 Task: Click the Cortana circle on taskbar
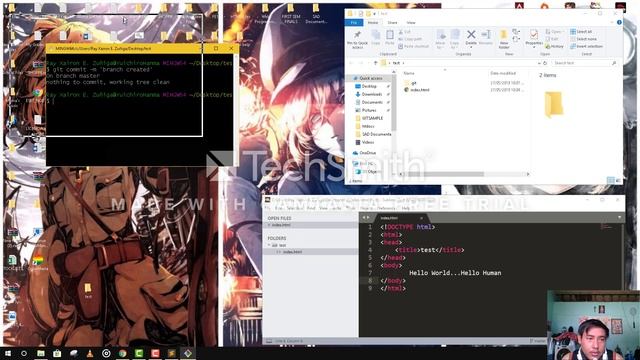24,353
